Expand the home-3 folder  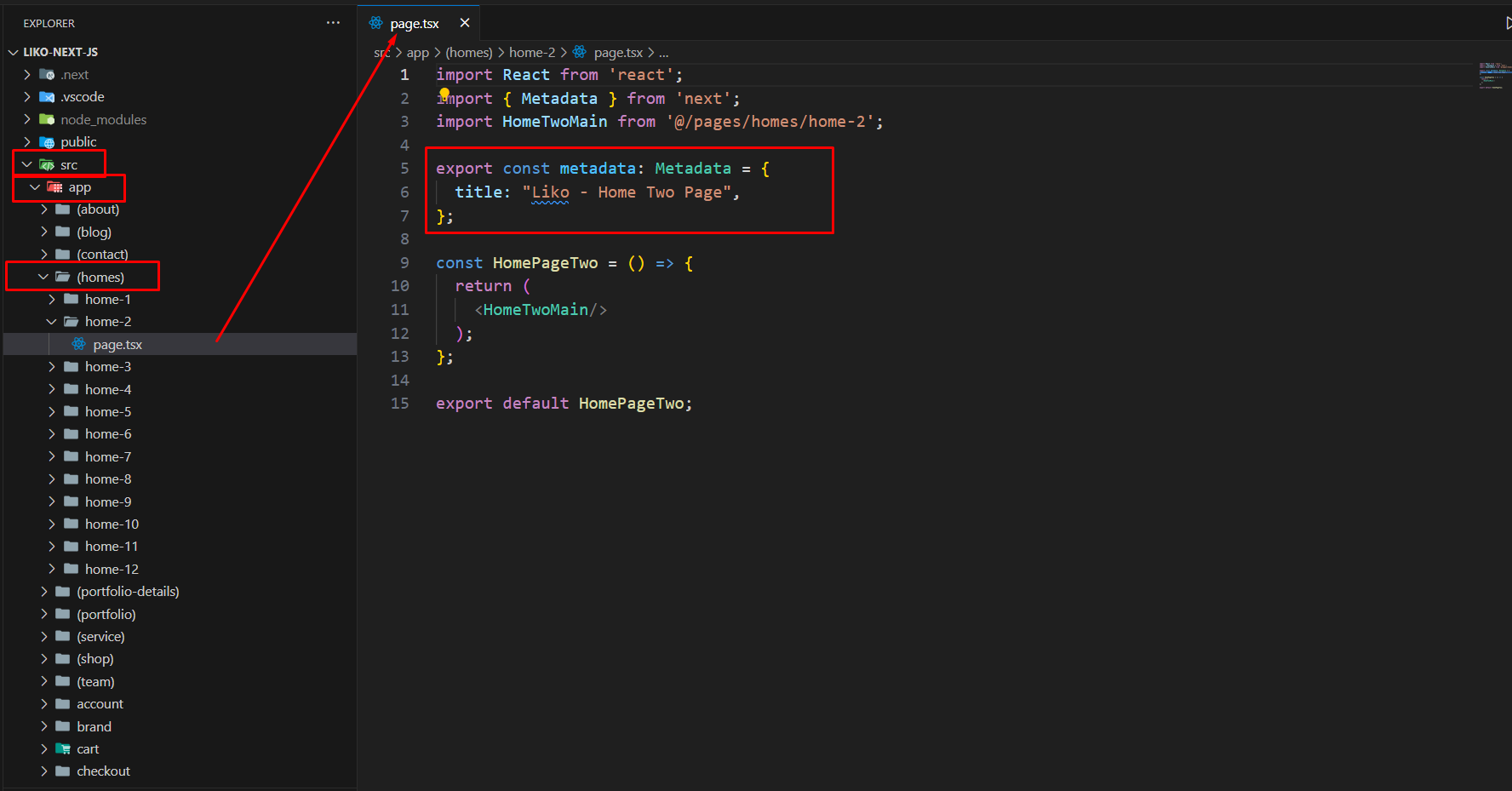coord(52,367)
